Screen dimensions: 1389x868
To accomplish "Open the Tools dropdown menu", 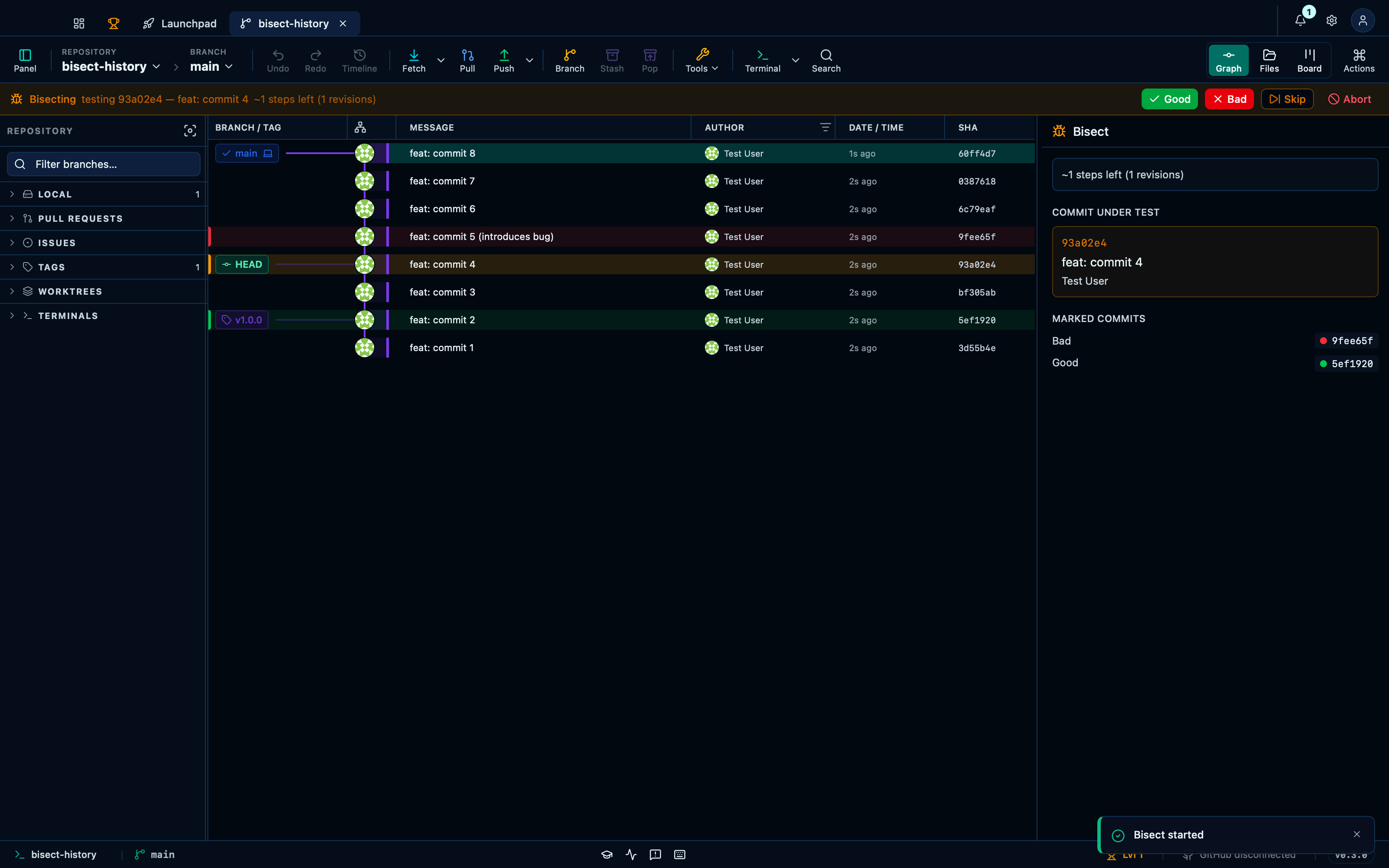I will point(702,60).
